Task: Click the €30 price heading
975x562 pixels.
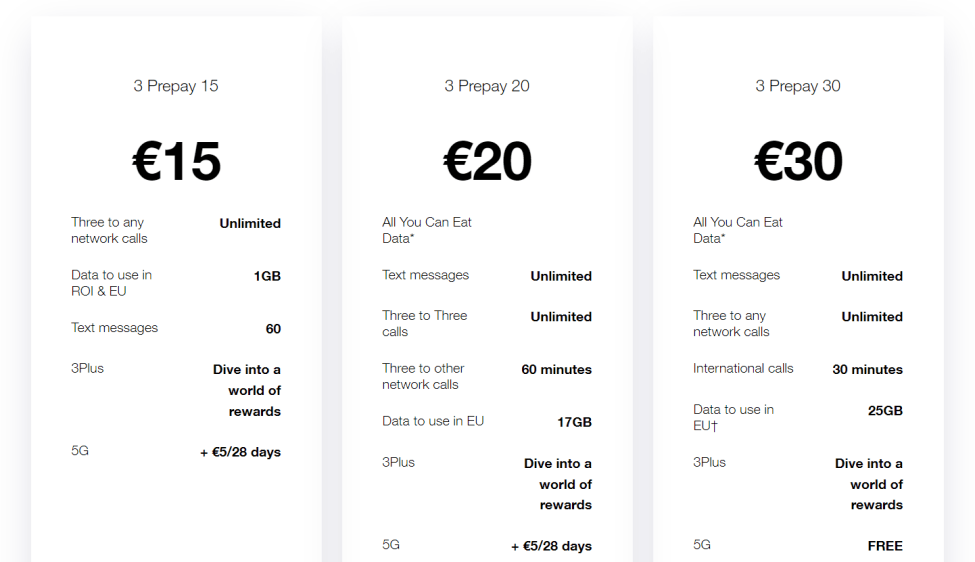Action: (798, 161)
